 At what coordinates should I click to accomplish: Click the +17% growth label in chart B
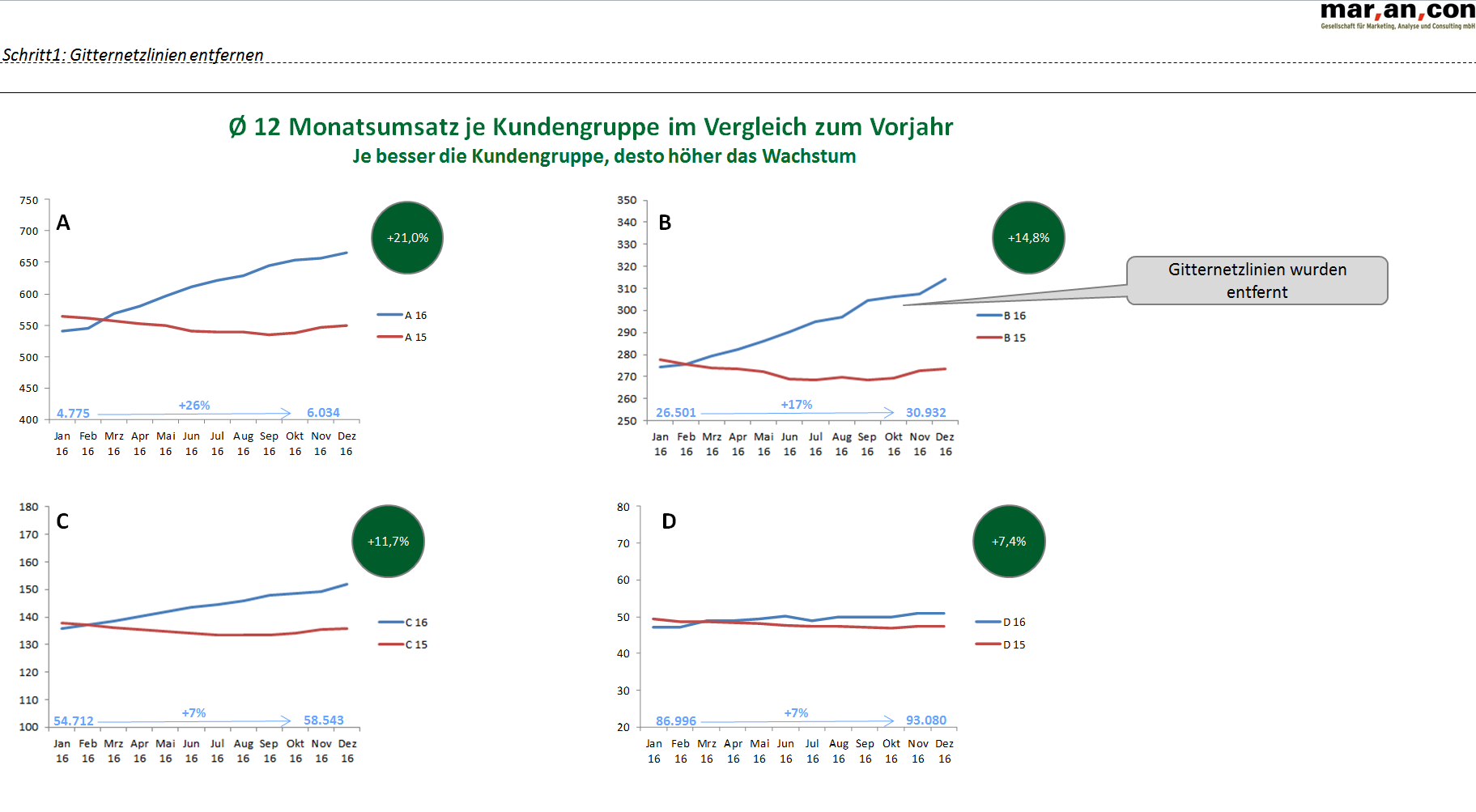tap(797, 404)
